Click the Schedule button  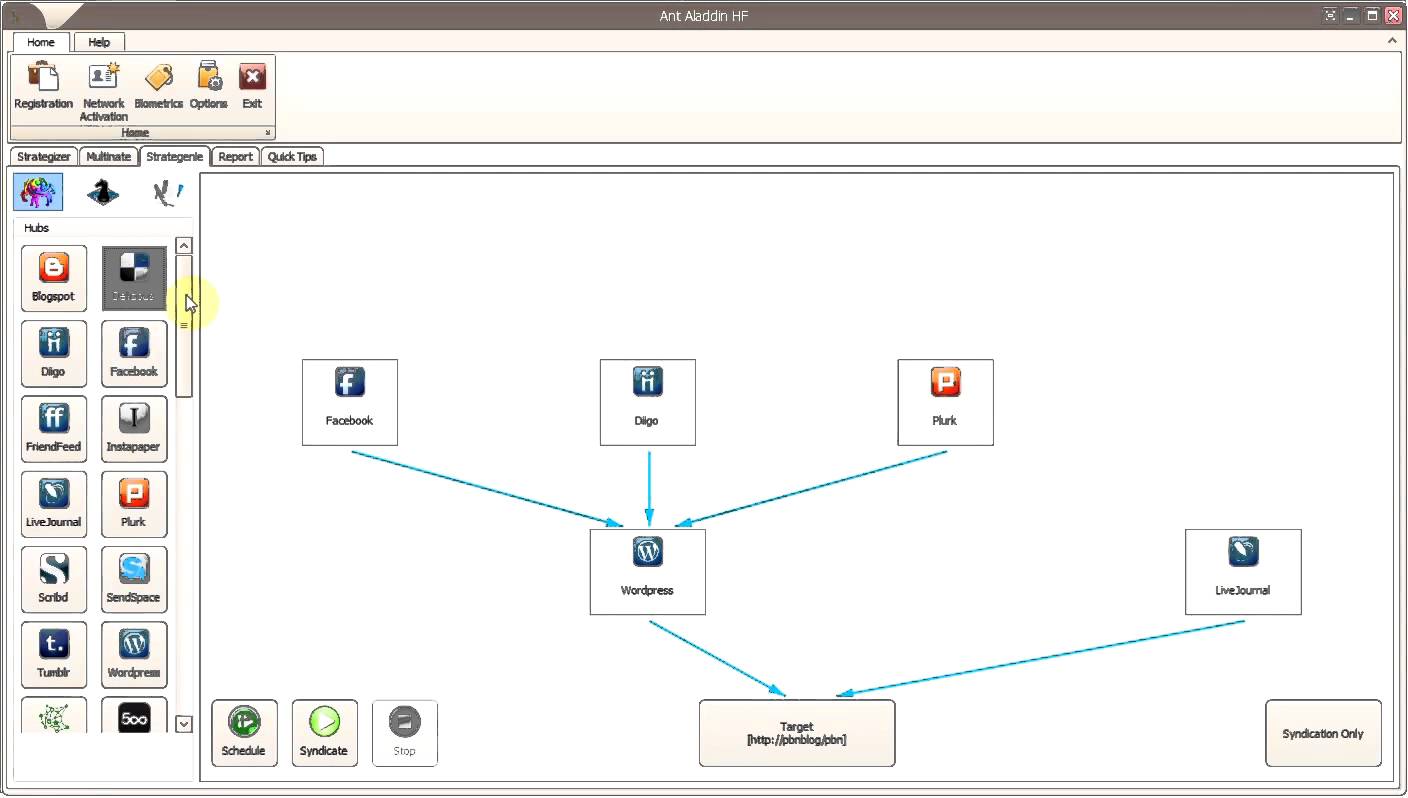click(x=244, y=733)
